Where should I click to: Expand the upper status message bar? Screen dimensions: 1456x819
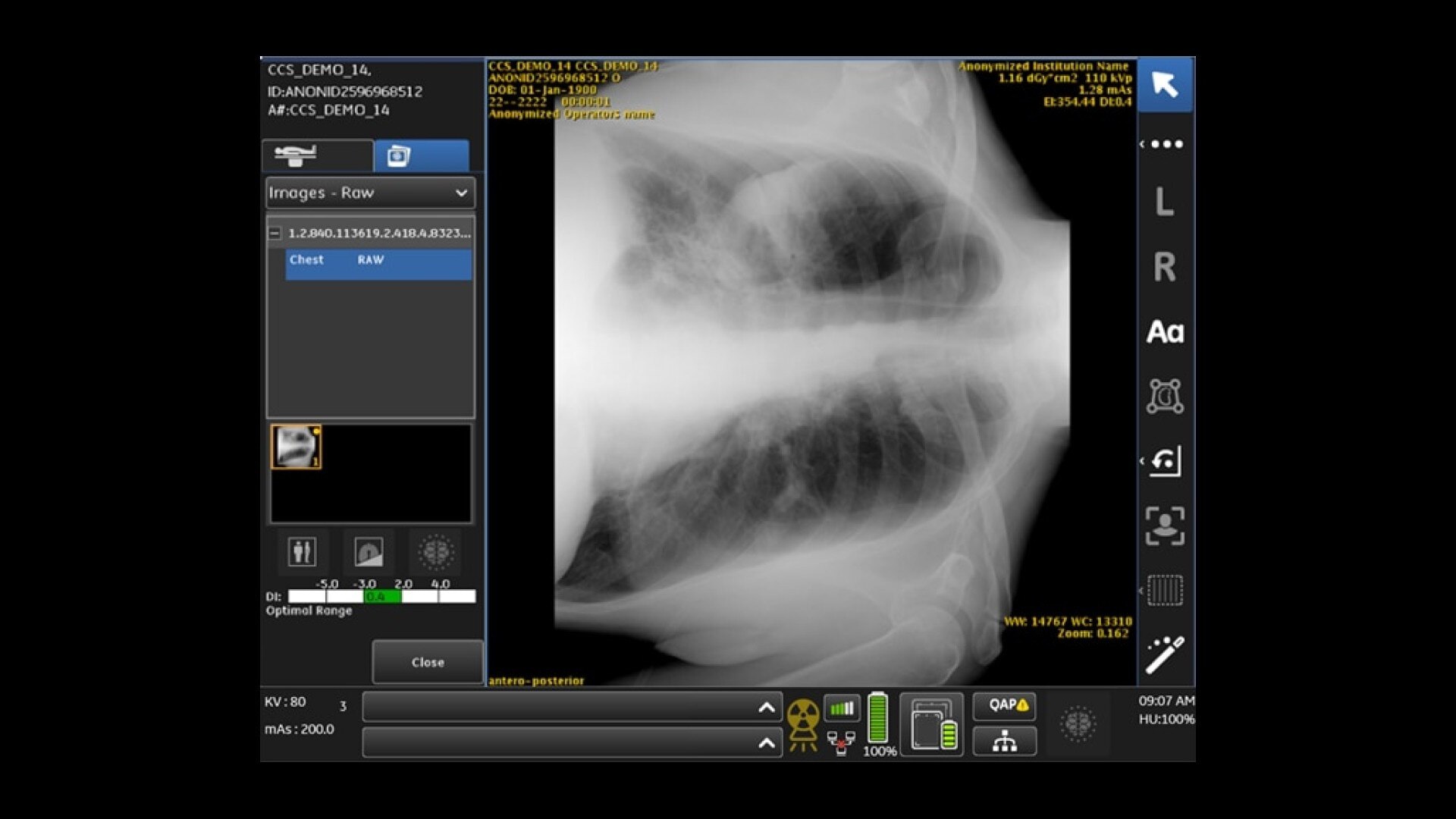pos(766,708)
